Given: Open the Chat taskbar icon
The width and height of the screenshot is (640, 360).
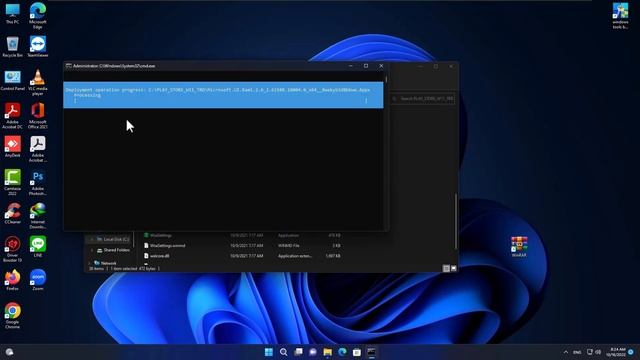Looking at the screenshot, I should 313,352.
